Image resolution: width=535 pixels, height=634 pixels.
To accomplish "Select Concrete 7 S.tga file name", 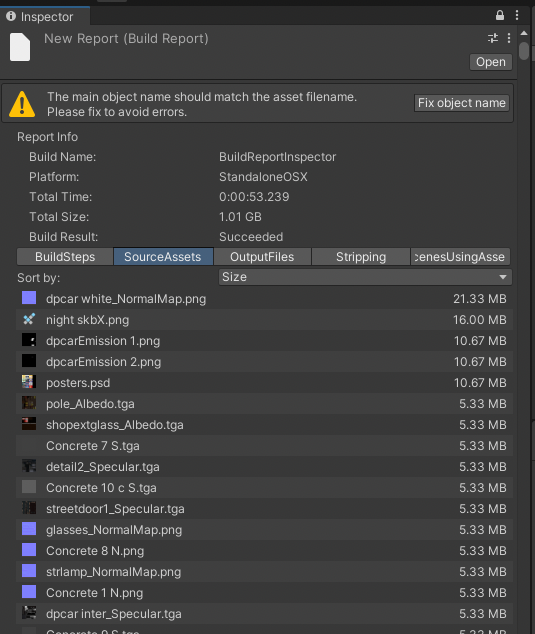I will pos(93,446).
